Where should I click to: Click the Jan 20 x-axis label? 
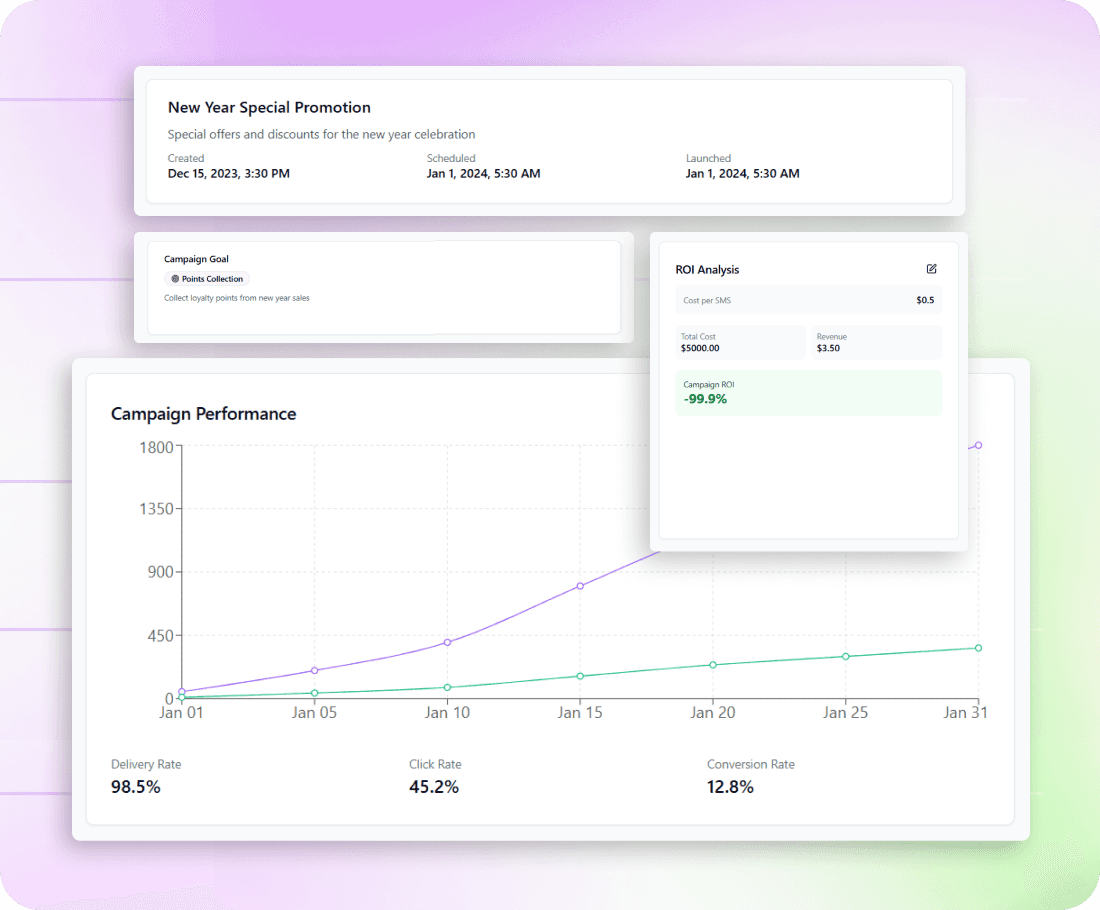(713, 713)
